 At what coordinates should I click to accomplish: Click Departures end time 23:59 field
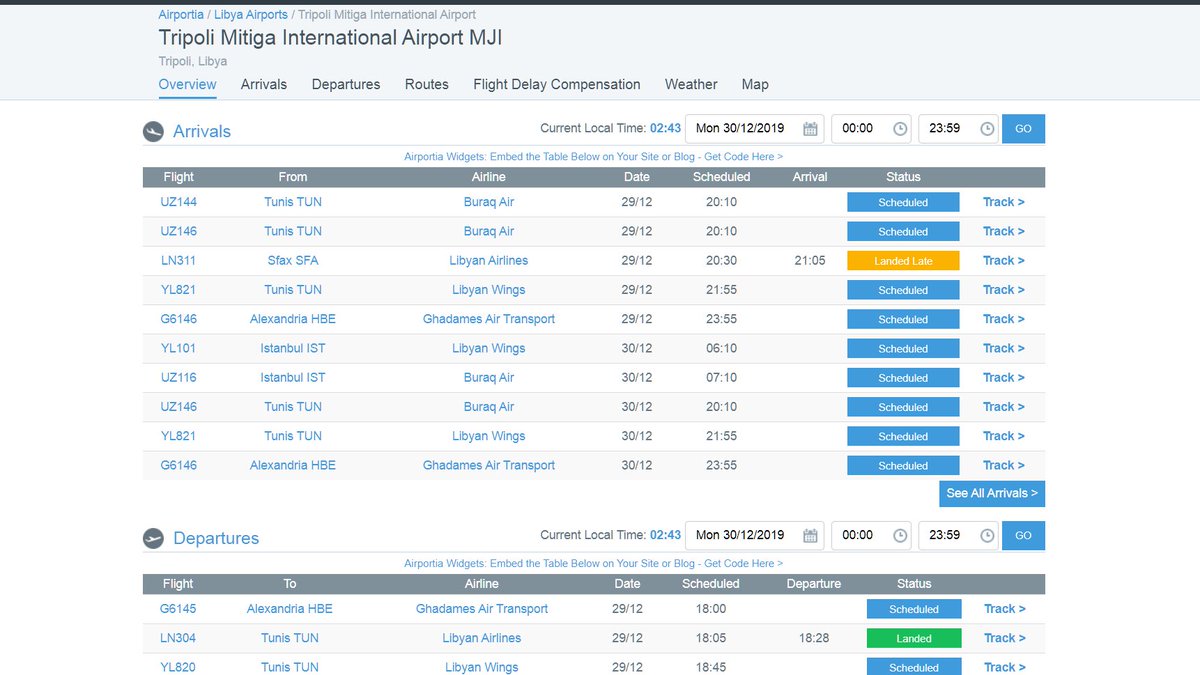click(958, 536)
